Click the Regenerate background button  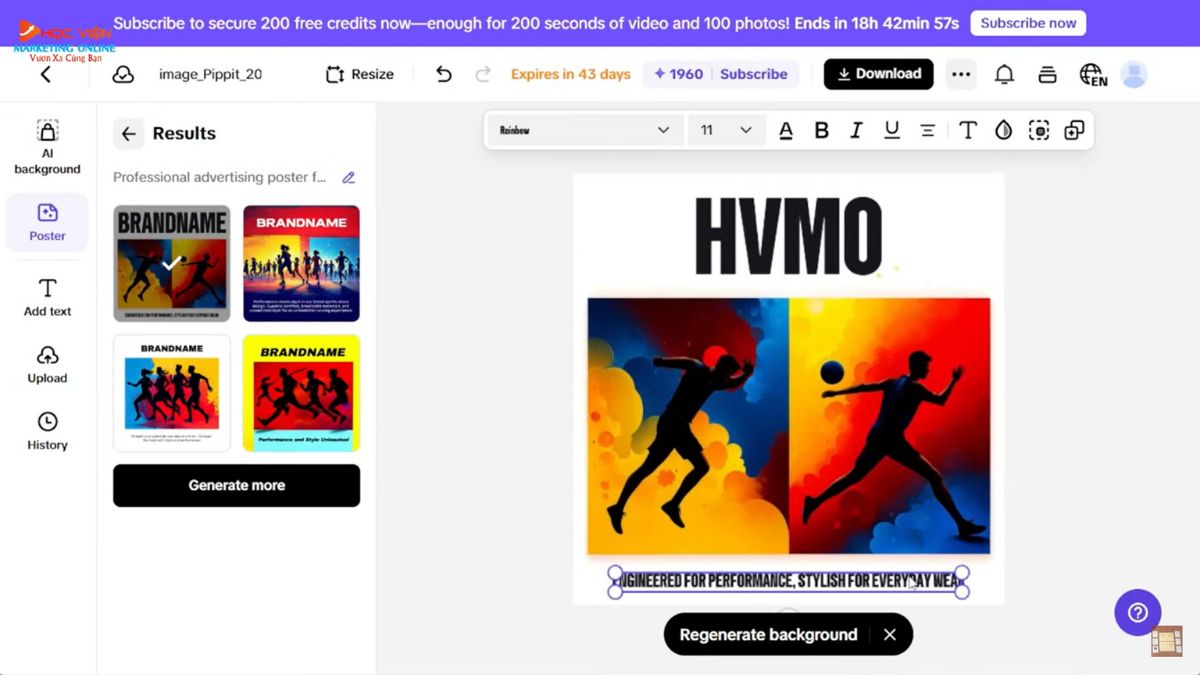pos(768,634)
